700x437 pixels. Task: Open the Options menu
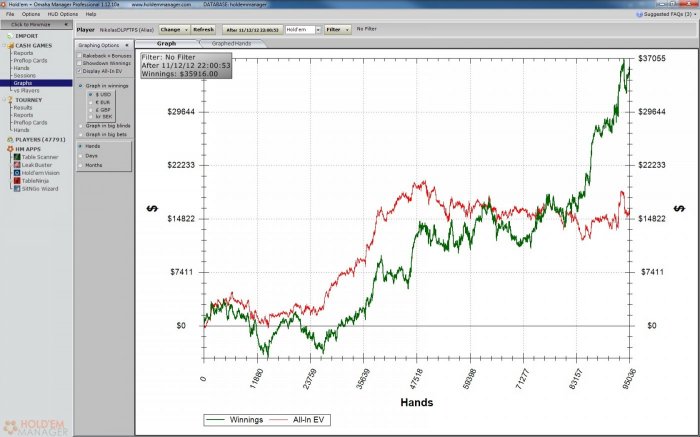[x=31, y=14]
